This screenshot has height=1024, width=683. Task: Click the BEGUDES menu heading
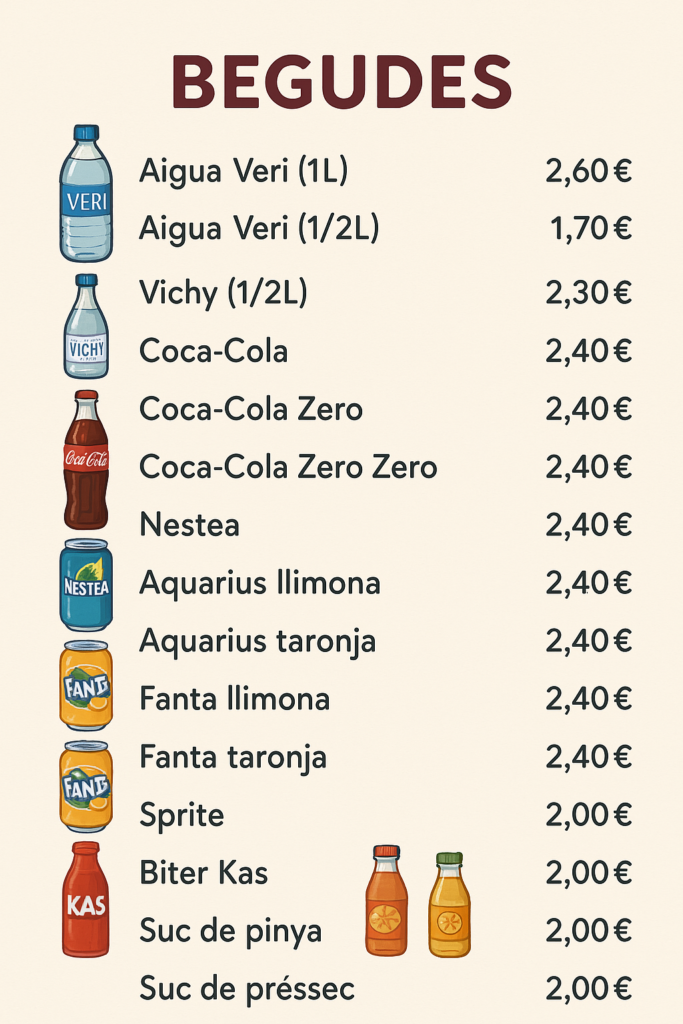point(342,82)
